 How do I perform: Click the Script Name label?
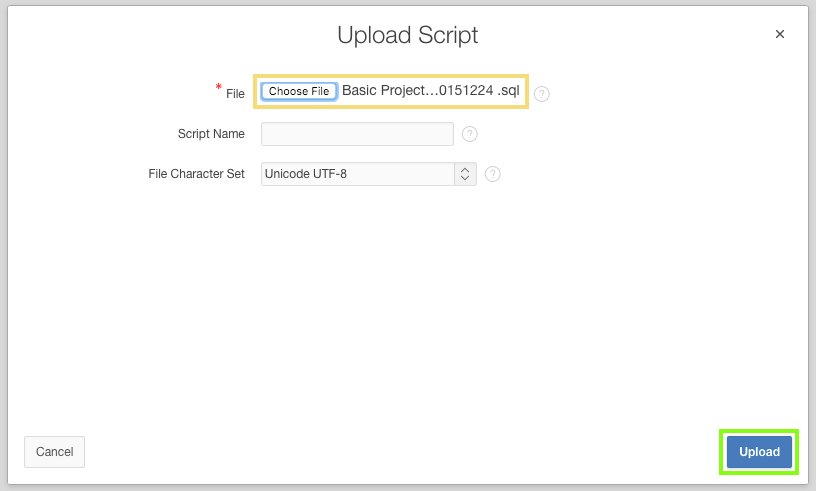point(211,134)
